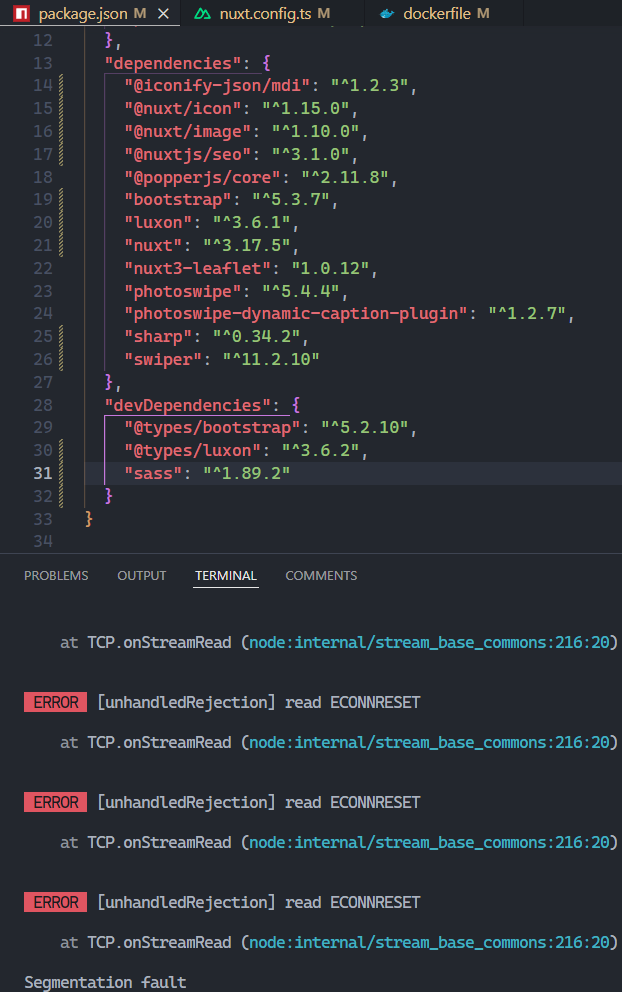Open the last node:internal/stream_base_commons:216:20 link above Segmentation fault
622x992 pixels.
[x=429, y=943]
